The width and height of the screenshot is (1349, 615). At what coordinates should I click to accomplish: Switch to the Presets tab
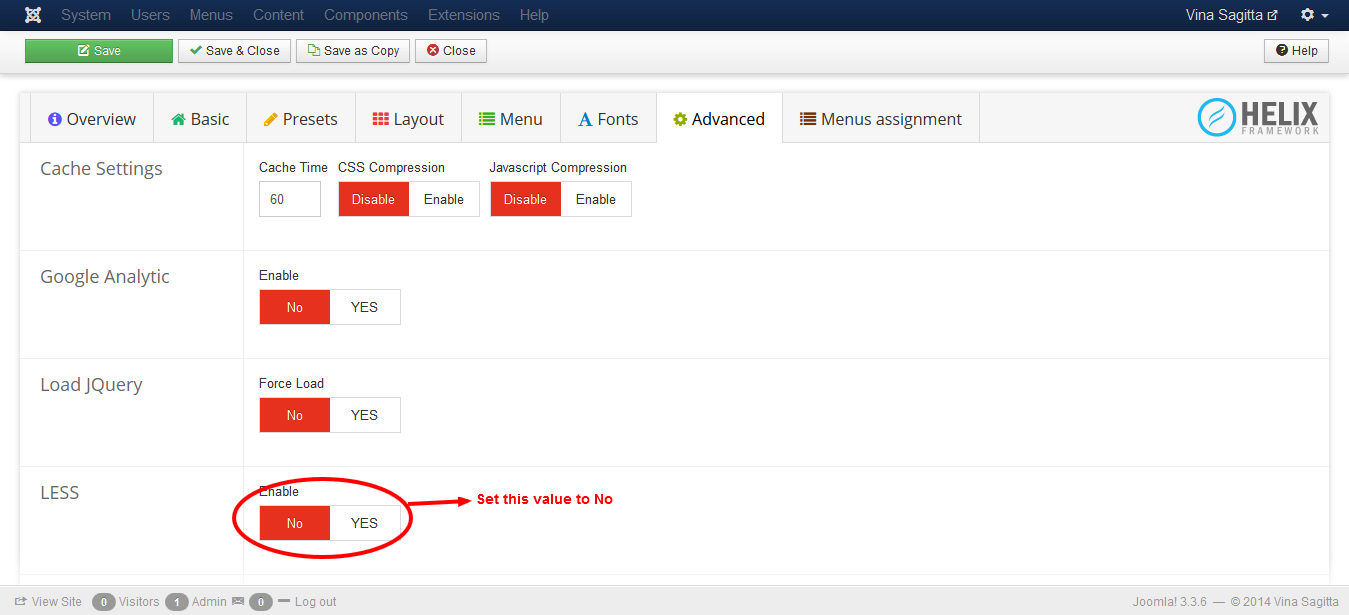pos(300,119)
